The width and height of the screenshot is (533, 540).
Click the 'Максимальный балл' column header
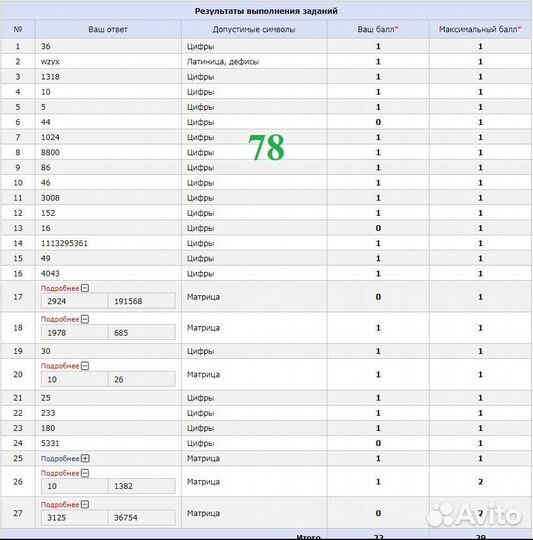480,29
